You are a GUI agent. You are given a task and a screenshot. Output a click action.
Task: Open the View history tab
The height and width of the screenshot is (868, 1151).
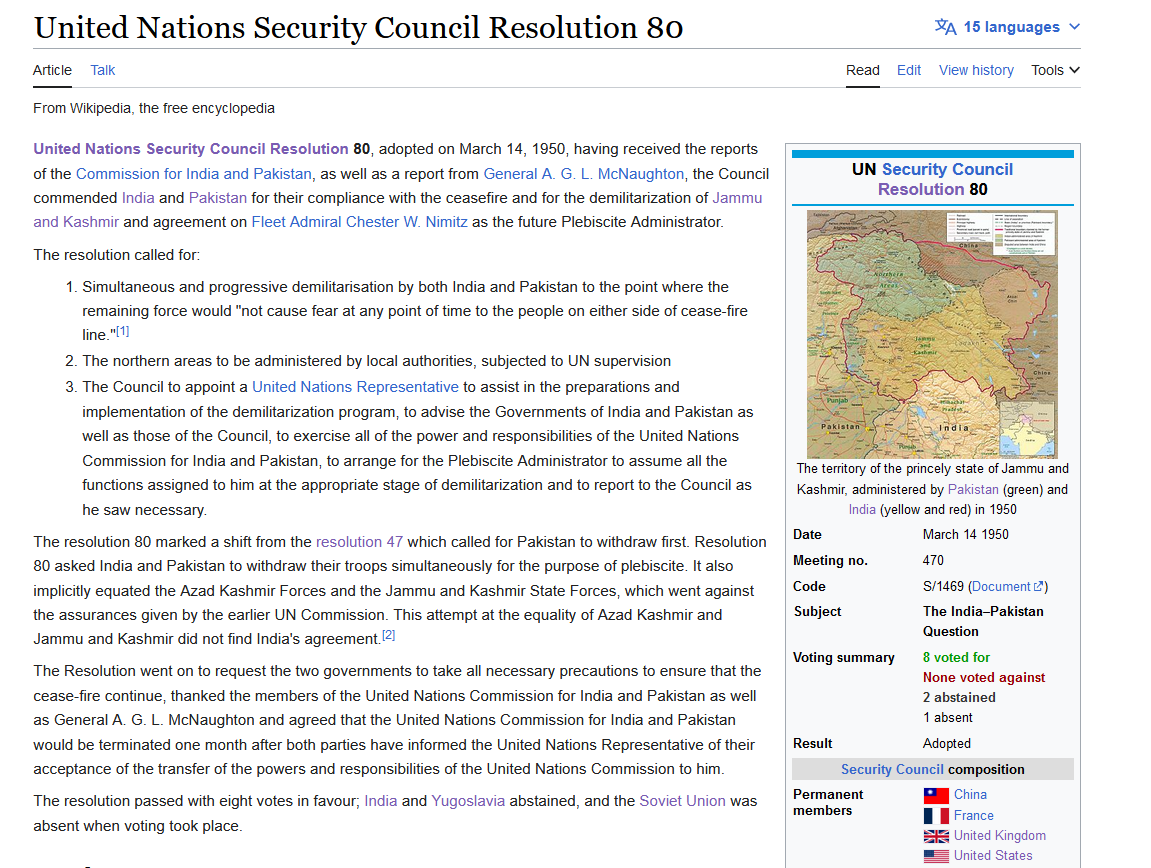(x=976, y=70)
